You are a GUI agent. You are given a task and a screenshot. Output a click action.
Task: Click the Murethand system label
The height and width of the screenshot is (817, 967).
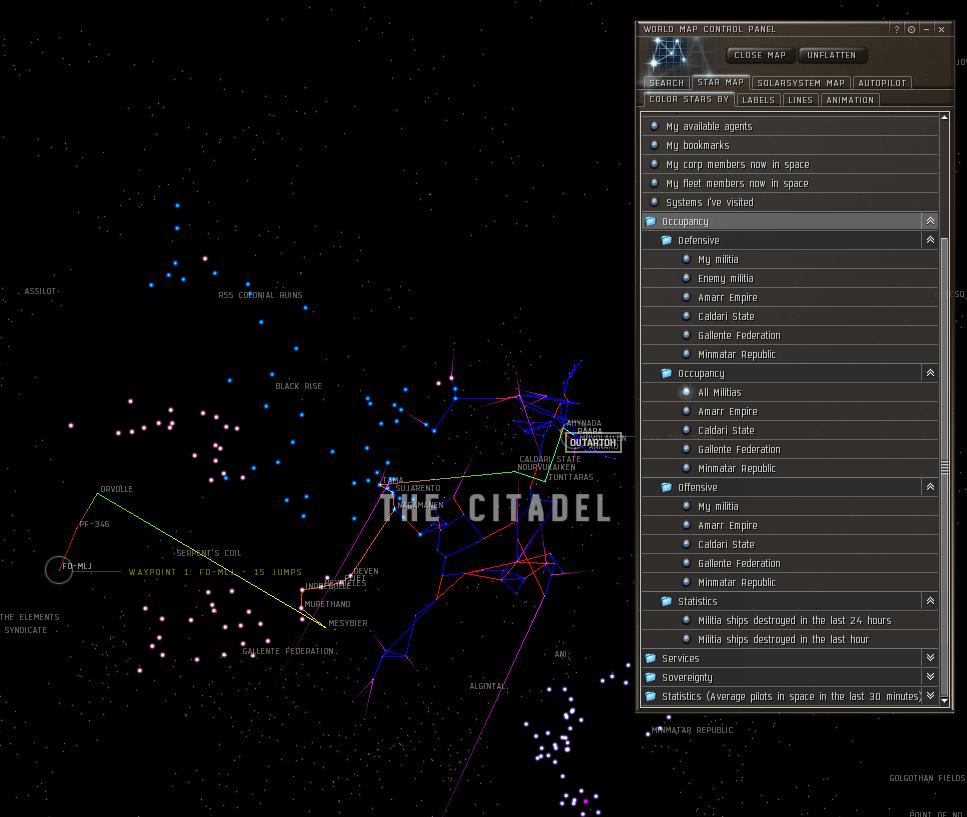click(x=327, y=604)
